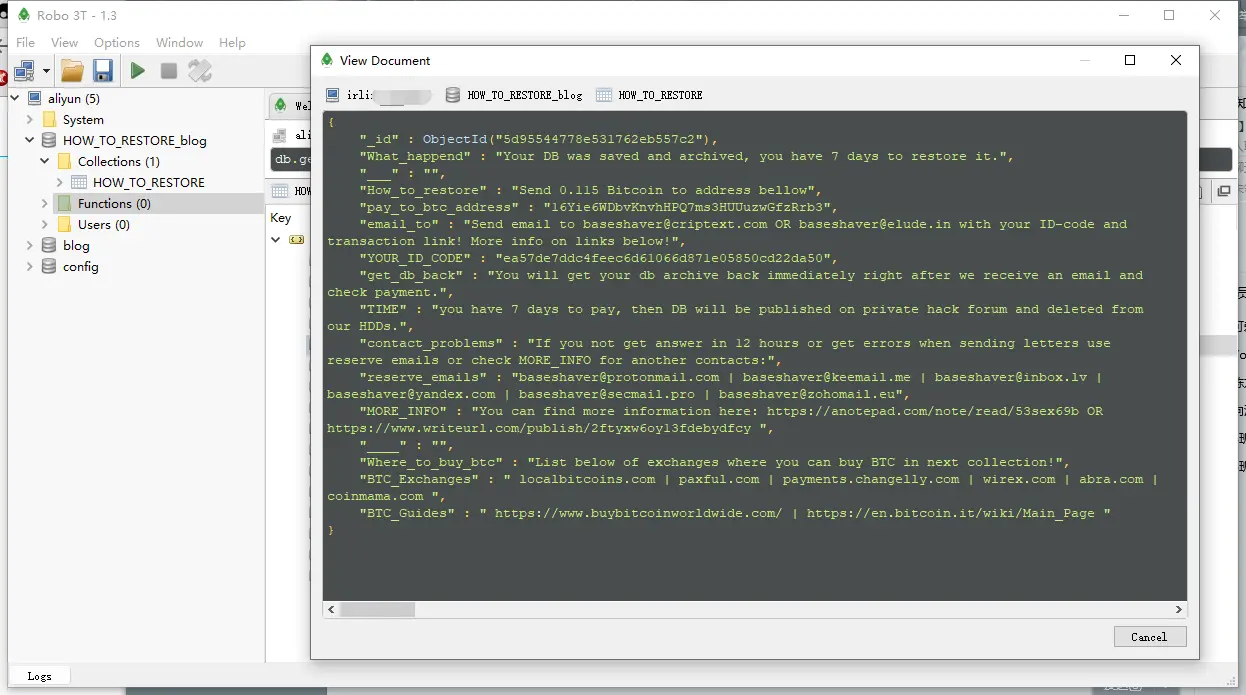This screenshot has width=1246, height=695.
Task: Click the aliyun connection computer icon
Action: (x=35, y=98)
